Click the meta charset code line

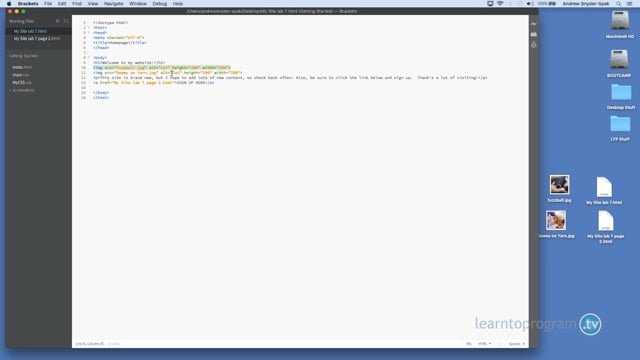[118, 38]
